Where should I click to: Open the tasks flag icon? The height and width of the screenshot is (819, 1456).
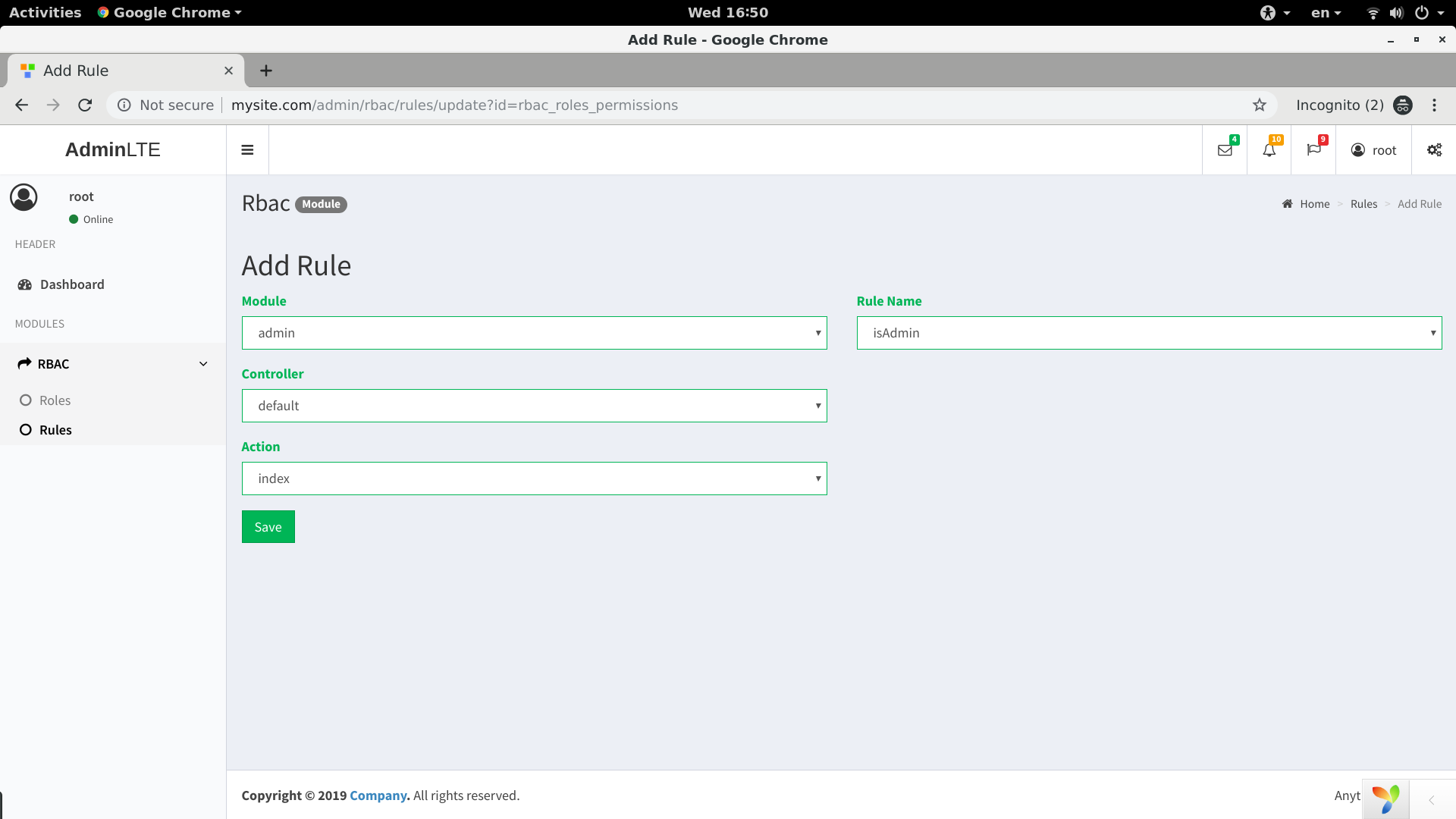(x=1313, y=150)
